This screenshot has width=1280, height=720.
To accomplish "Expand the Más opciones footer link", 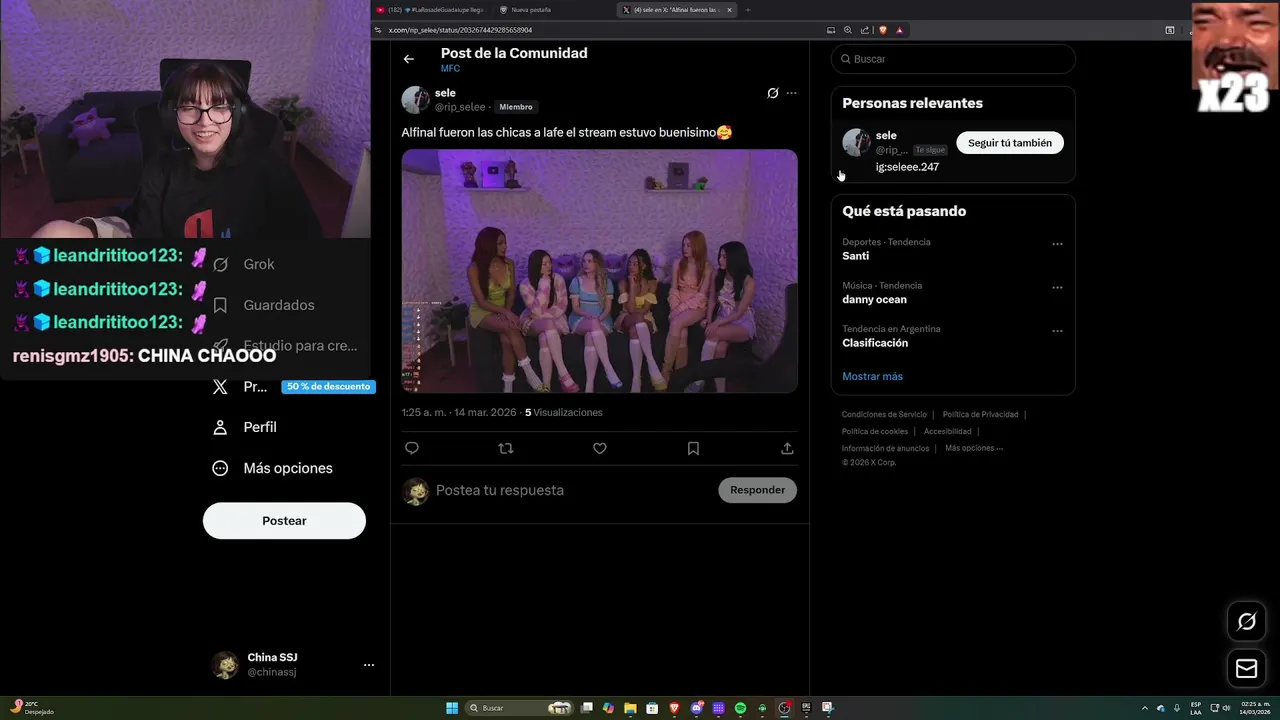I will tap(974, 448).
